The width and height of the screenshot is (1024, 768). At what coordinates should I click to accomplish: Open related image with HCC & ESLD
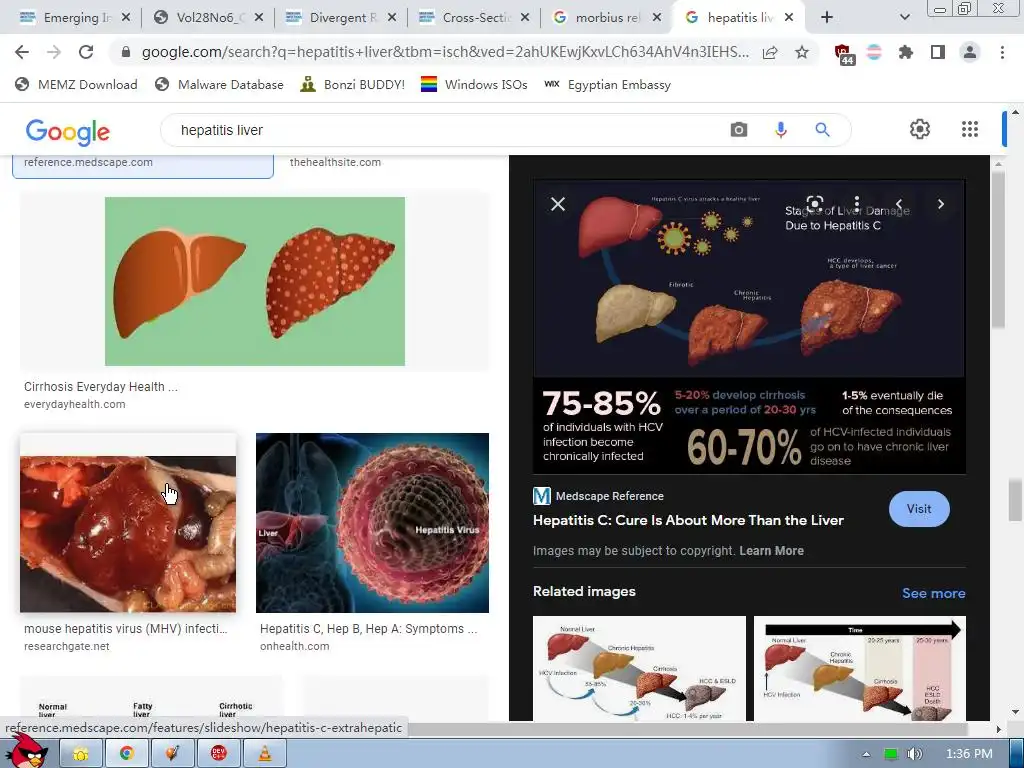coord(639,668)
